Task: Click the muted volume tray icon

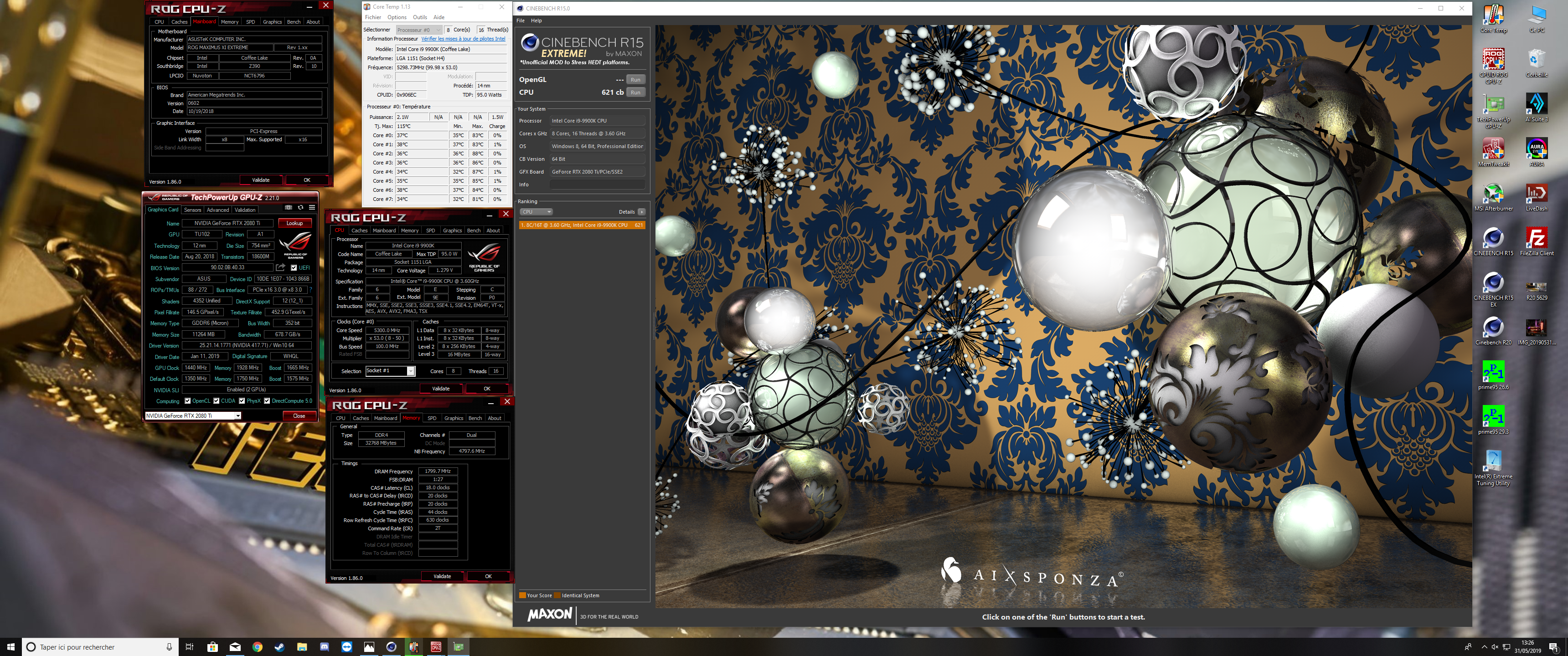Action: pos(1494,647)
